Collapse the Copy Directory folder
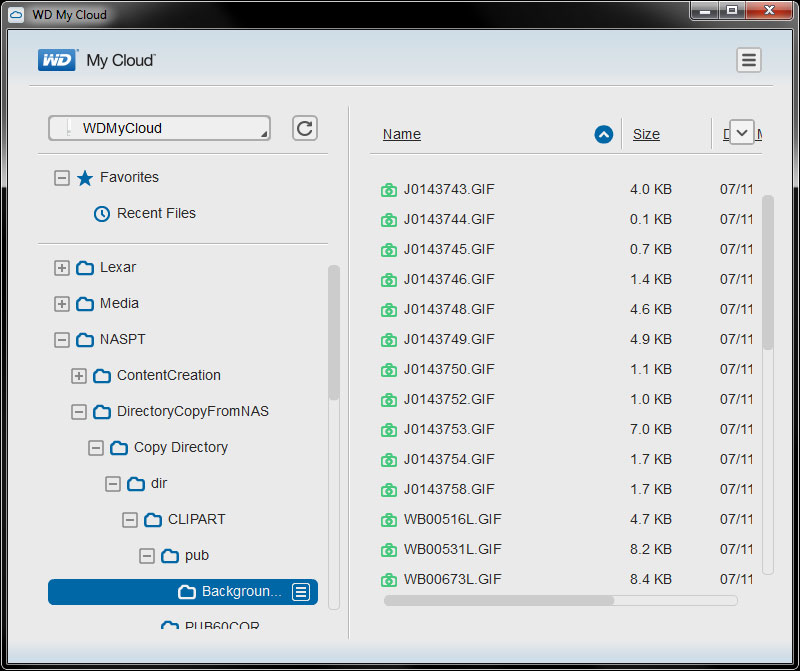The image size is (800, 671). (96, 448)
